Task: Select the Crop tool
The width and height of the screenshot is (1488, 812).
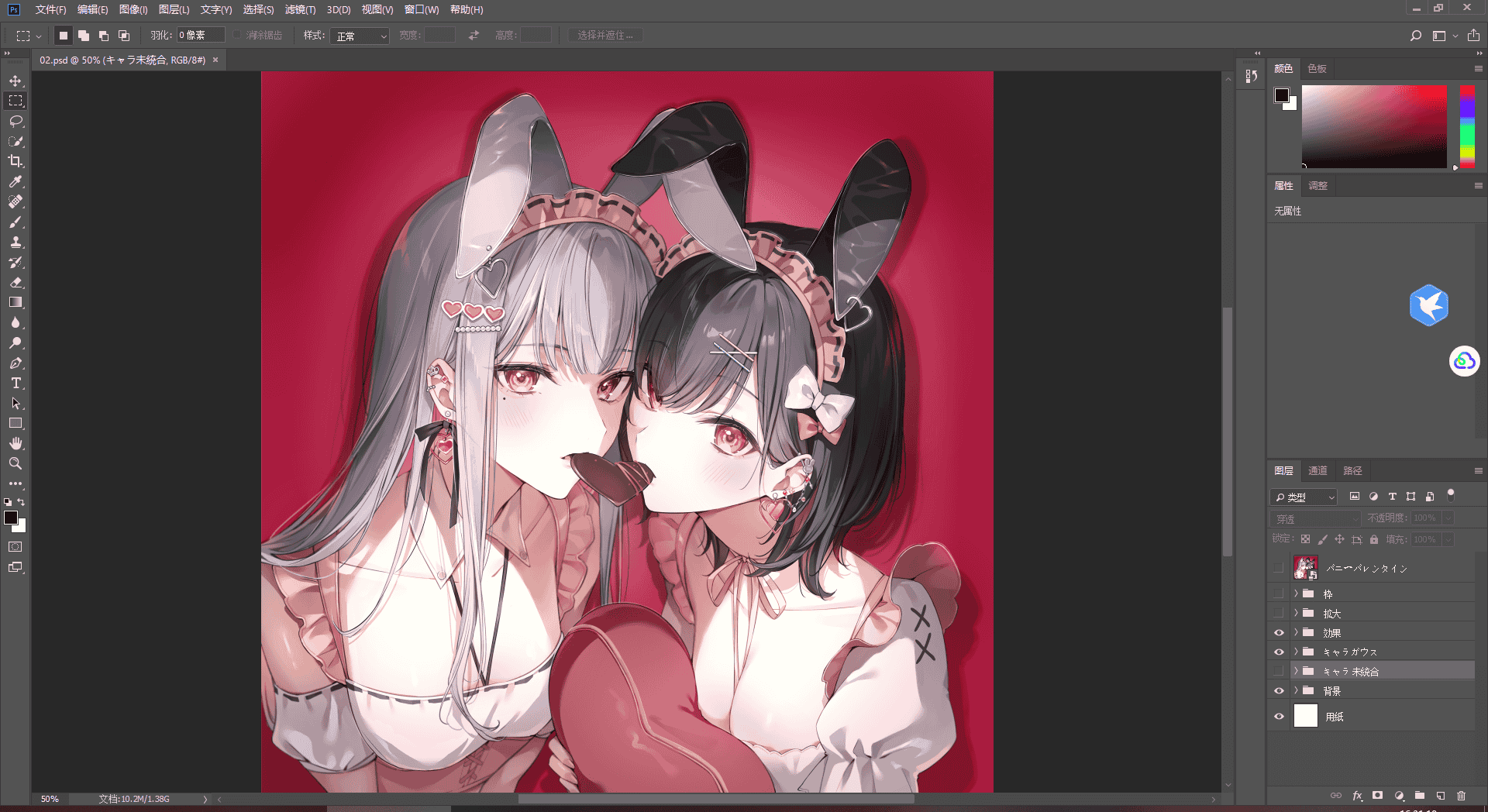Action: pos(15,161)
